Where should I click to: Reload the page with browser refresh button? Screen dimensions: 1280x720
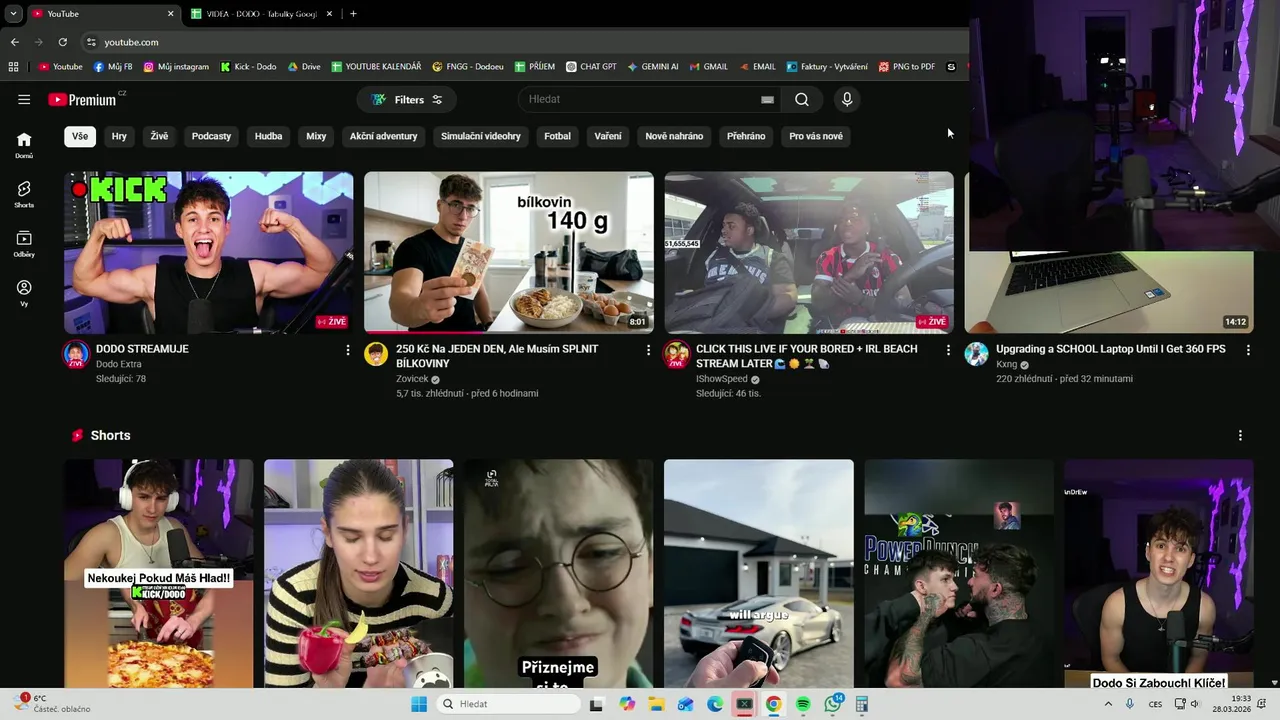(x=62, y=42)
